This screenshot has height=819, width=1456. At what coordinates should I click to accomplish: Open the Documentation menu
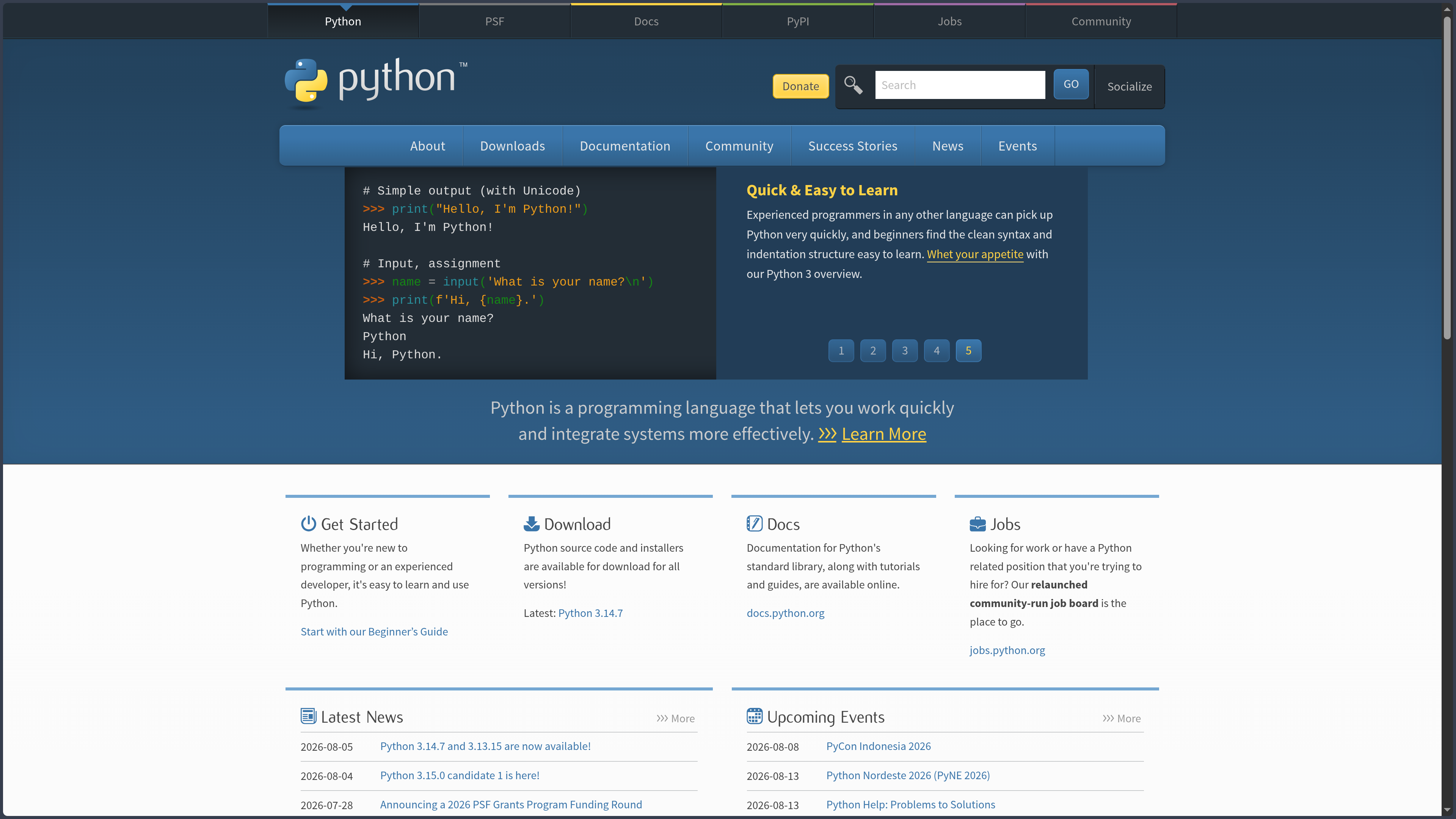pos(624,146)
